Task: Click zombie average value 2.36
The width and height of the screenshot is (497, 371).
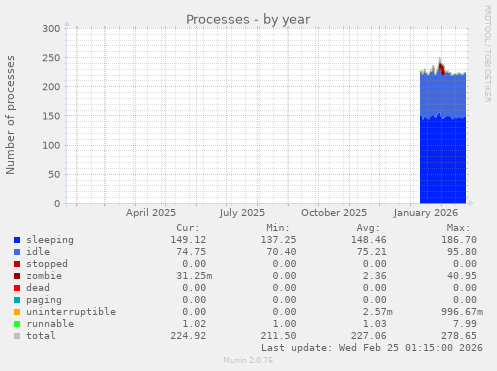Action: 375,276
